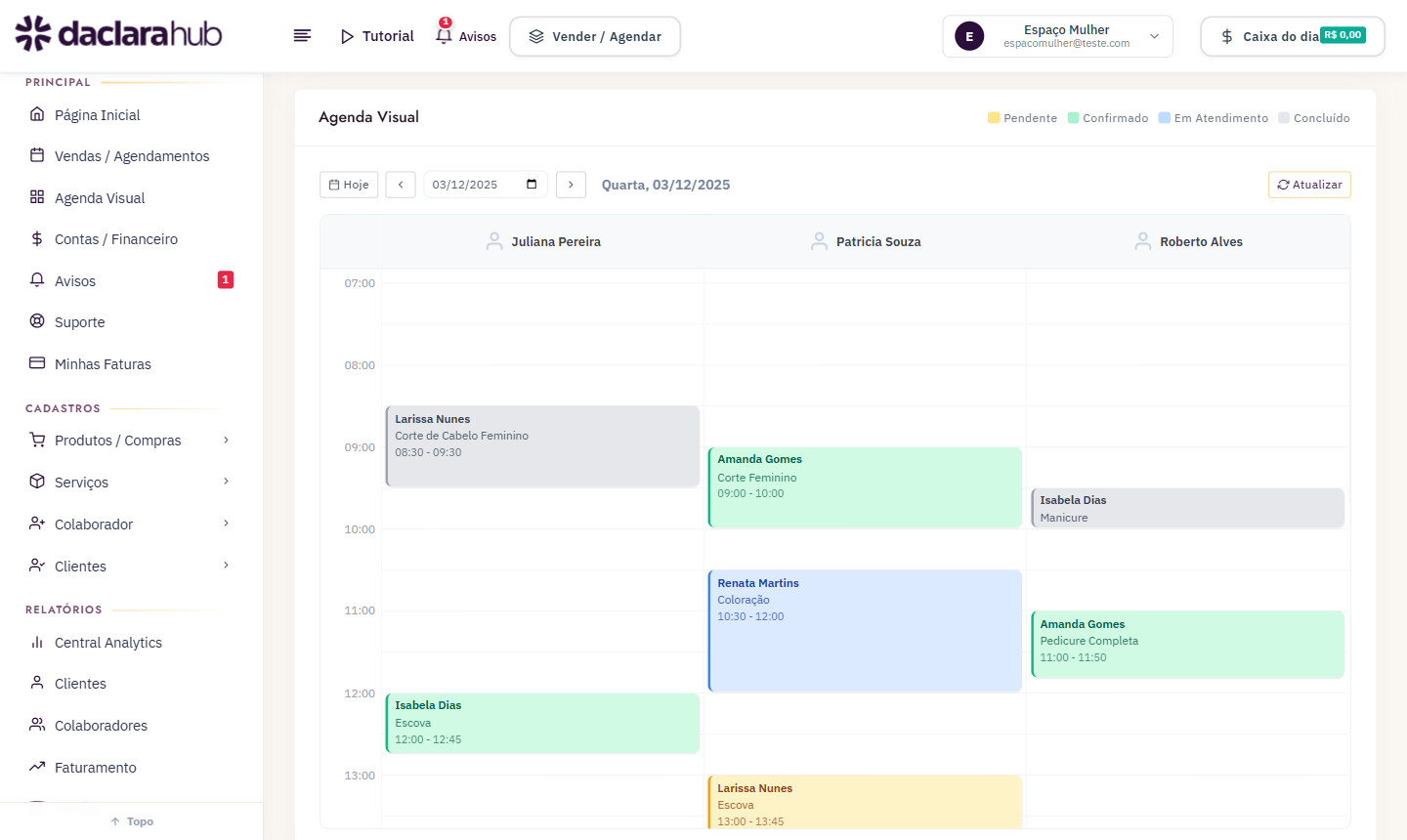Open Amanda Gomes Corte Feminino appointment
This screenshot has height=840, width=1407.
pos(865,487)
